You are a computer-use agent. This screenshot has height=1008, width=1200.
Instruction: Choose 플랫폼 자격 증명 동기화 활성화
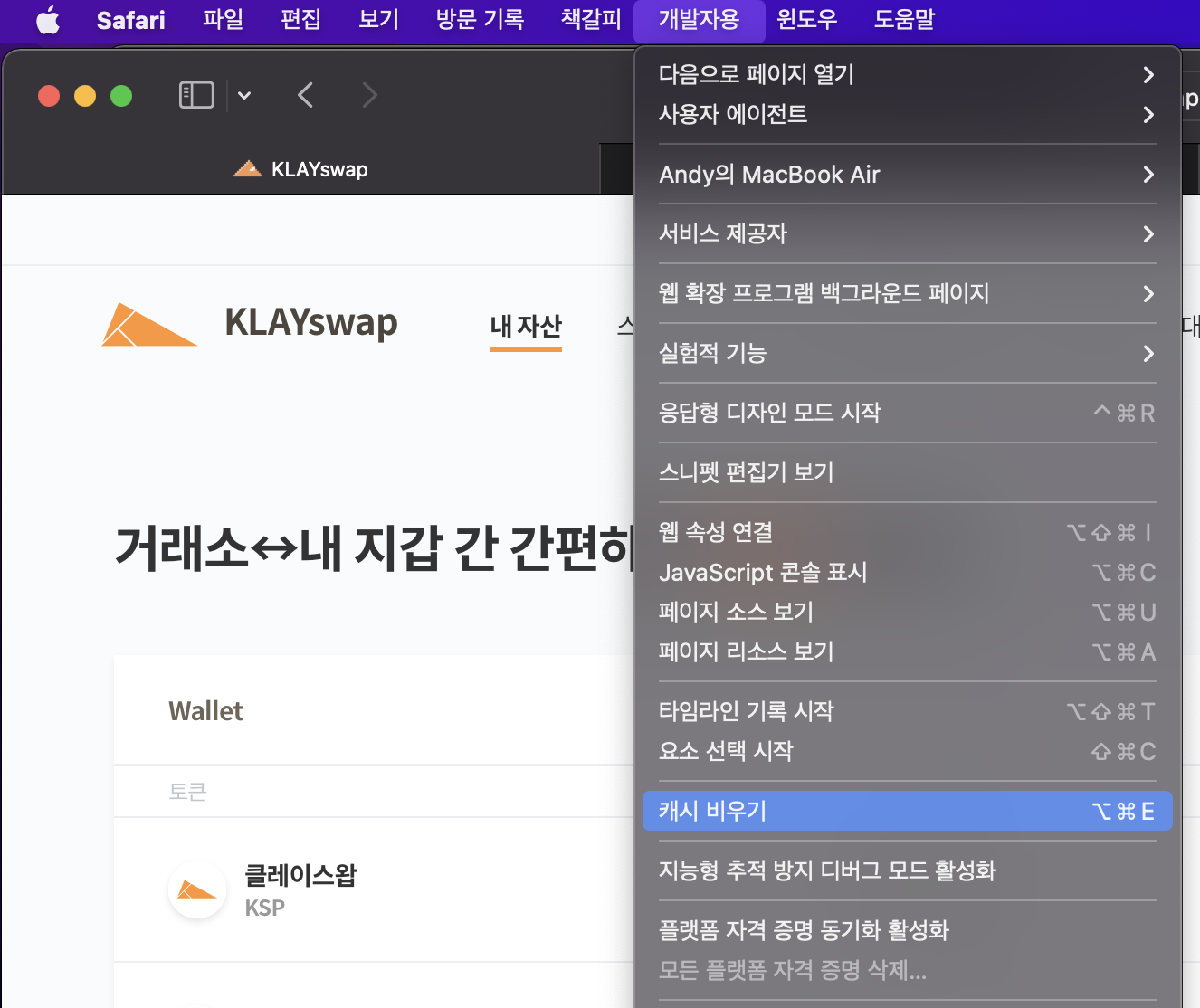(x=907, y=930)
